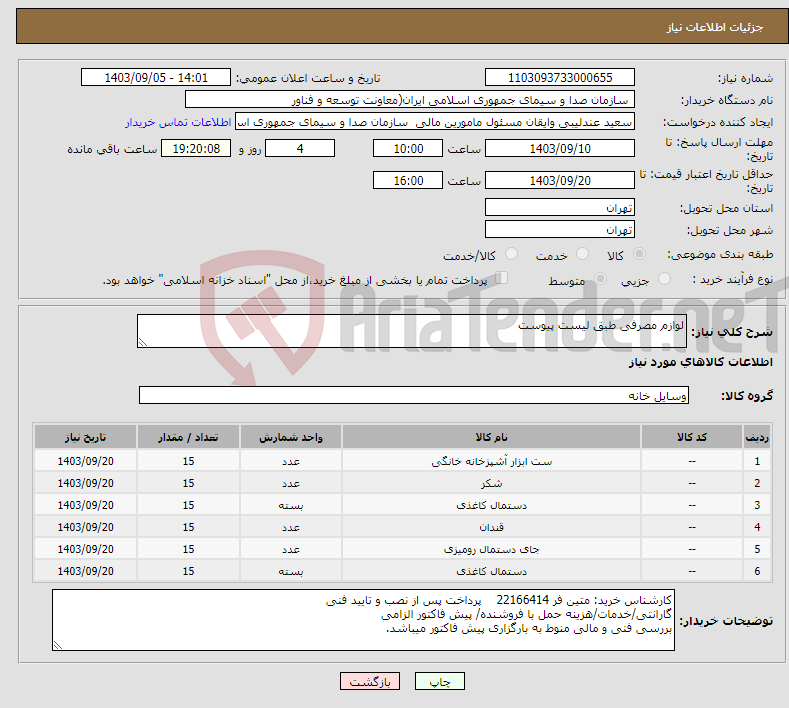Click the price validity time 16:00 field
The width and height of the screenshot is (789, 708).
pyautogui.click(x=408, y=180)
